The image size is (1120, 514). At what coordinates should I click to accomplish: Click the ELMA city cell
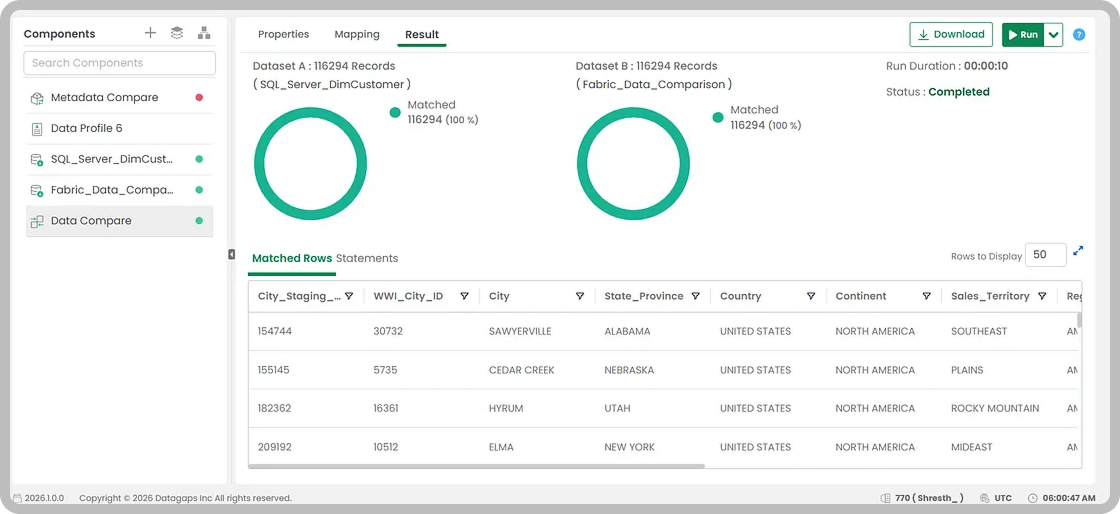point(501,447)
